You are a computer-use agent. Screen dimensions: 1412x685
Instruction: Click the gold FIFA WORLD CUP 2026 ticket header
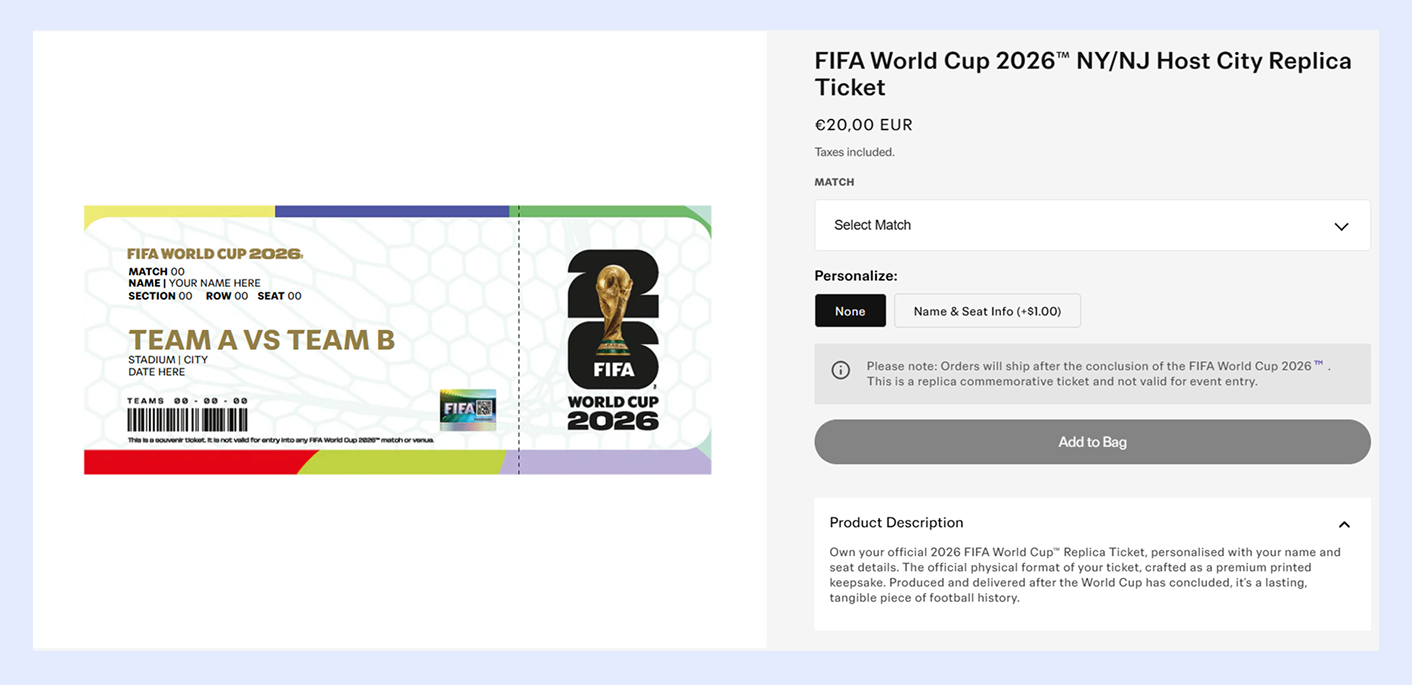[214, 254]
